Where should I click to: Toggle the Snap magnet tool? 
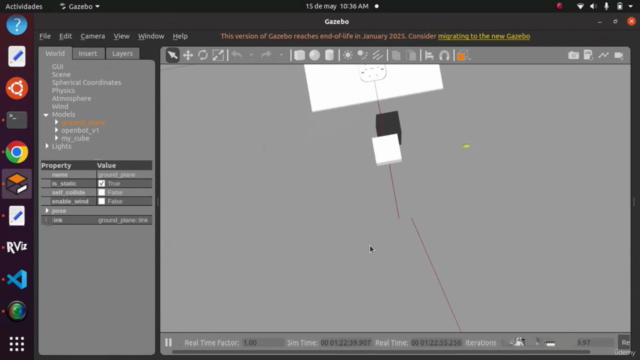click(444, 55)
